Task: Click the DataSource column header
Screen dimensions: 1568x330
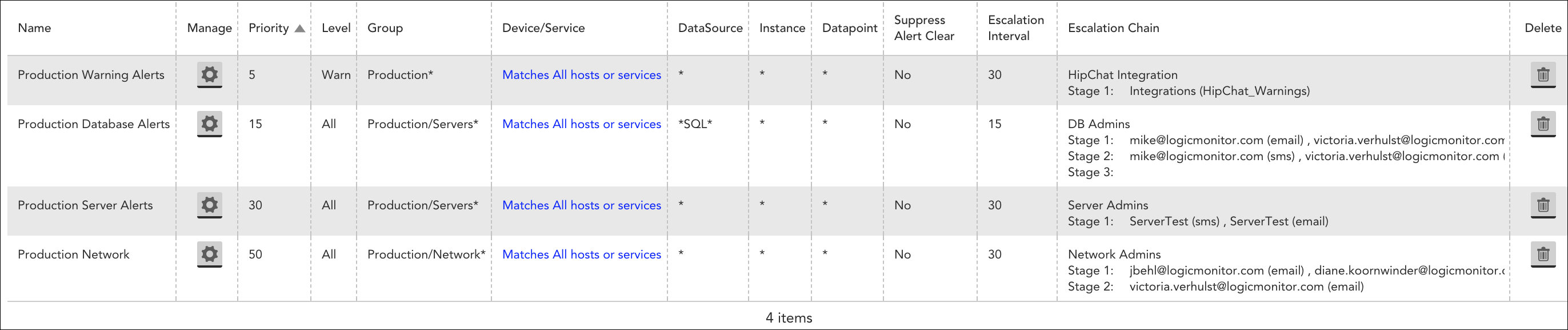Action: point(710,28)
